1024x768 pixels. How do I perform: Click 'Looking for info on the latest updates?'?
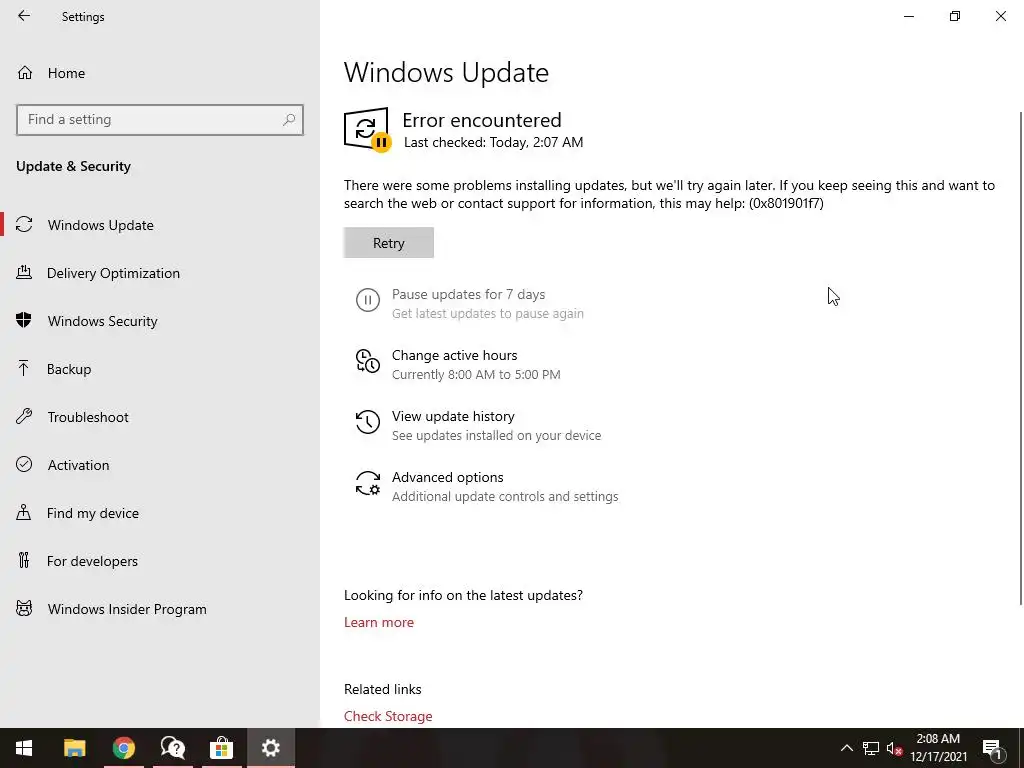click(x=463, y=595)
